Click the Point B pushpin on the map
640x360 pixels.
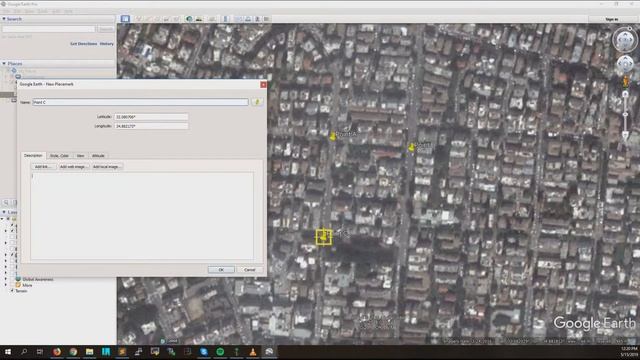(x=411, y=147)
